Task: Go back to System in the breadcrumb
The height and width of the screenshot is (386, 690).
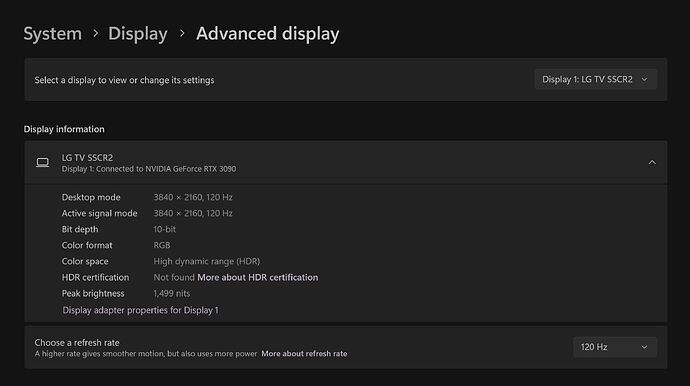Action: tap(52, 33)
